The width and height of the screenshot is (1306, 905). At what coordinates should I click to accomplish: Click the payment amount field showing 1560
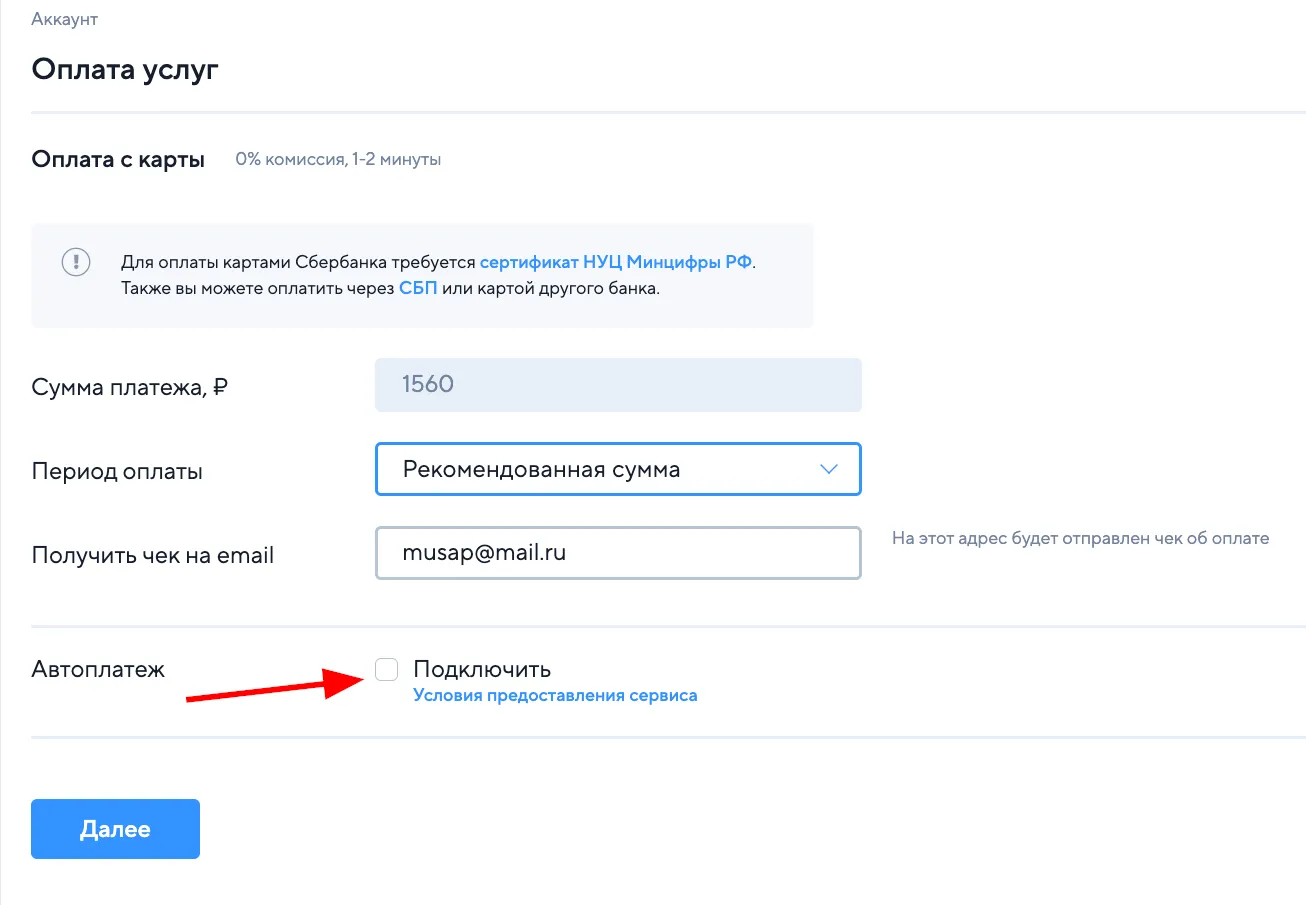(618, 384)
